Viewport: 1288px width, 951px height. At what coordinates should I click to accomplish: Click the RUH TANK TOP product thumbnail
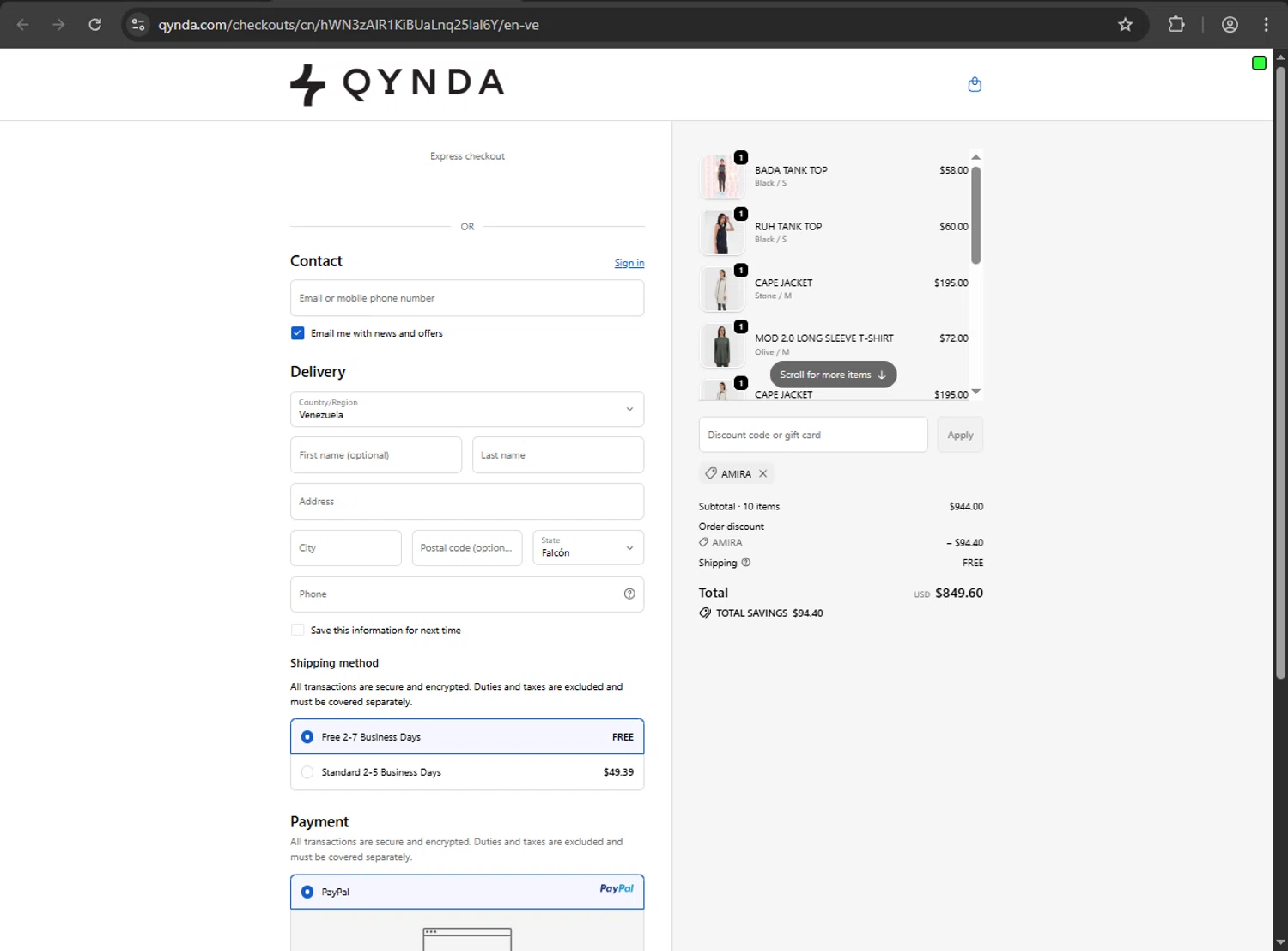pyautogui.click(x=722, y=233)
